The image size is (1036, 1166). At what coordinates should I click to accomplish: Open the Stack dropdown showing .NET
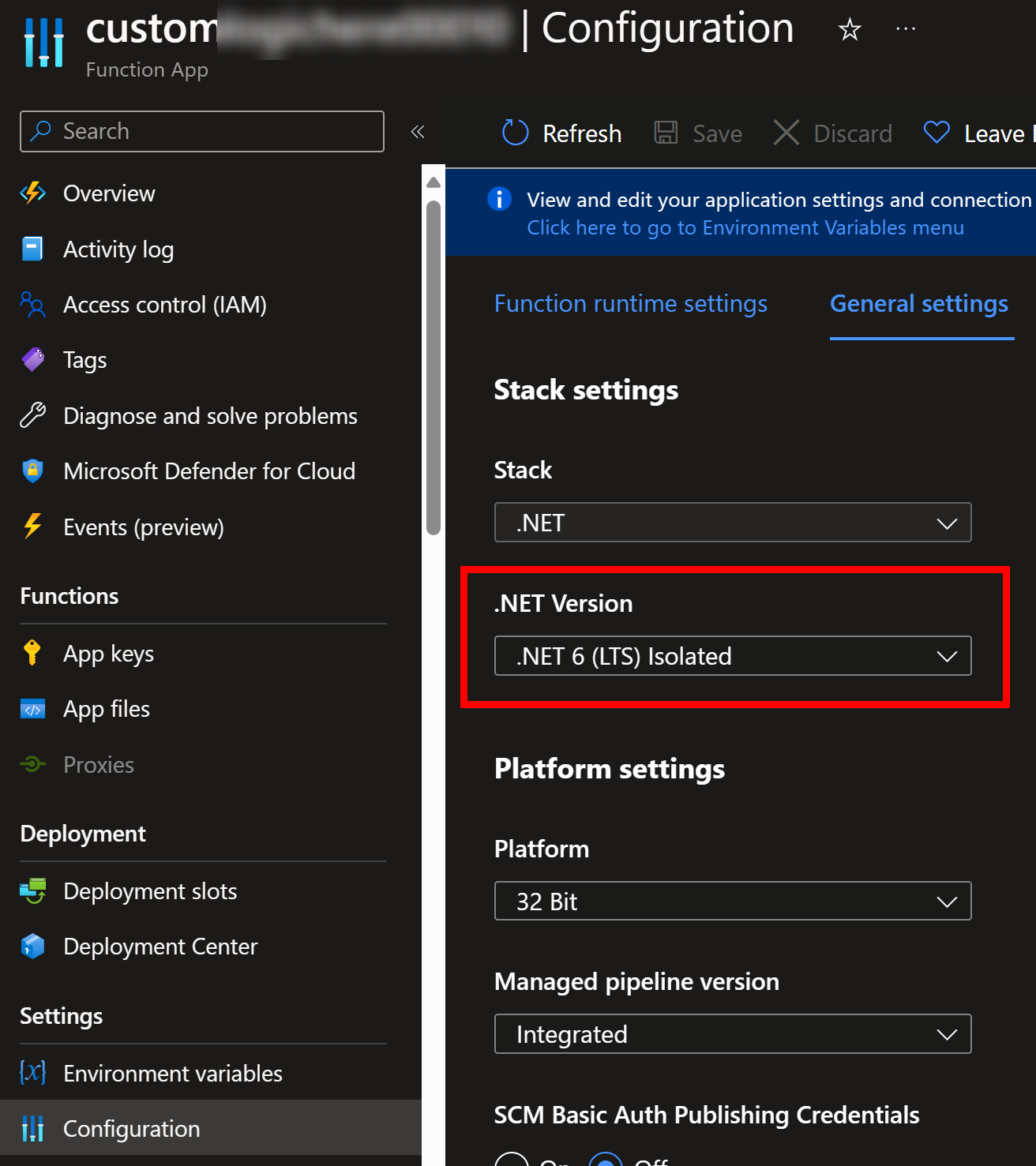(x=733, y=523)
